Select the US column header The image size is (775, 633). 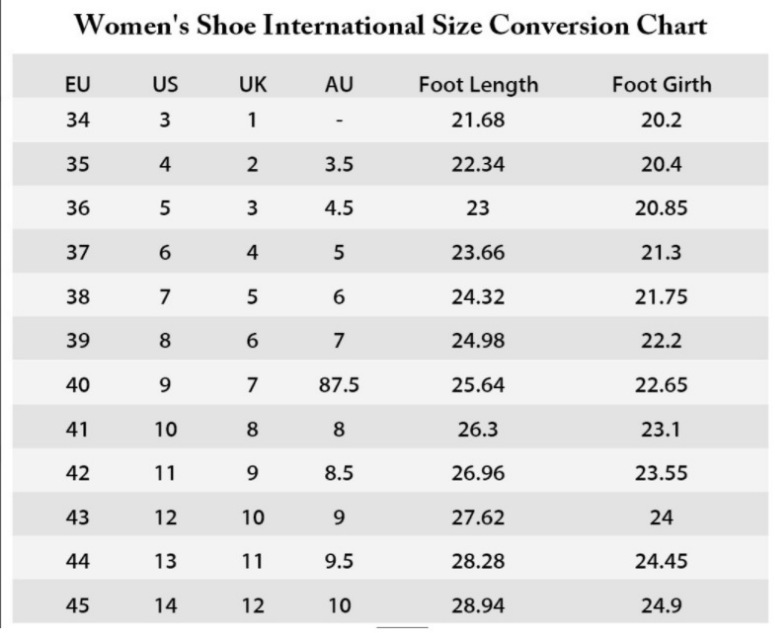coord(165,85)
